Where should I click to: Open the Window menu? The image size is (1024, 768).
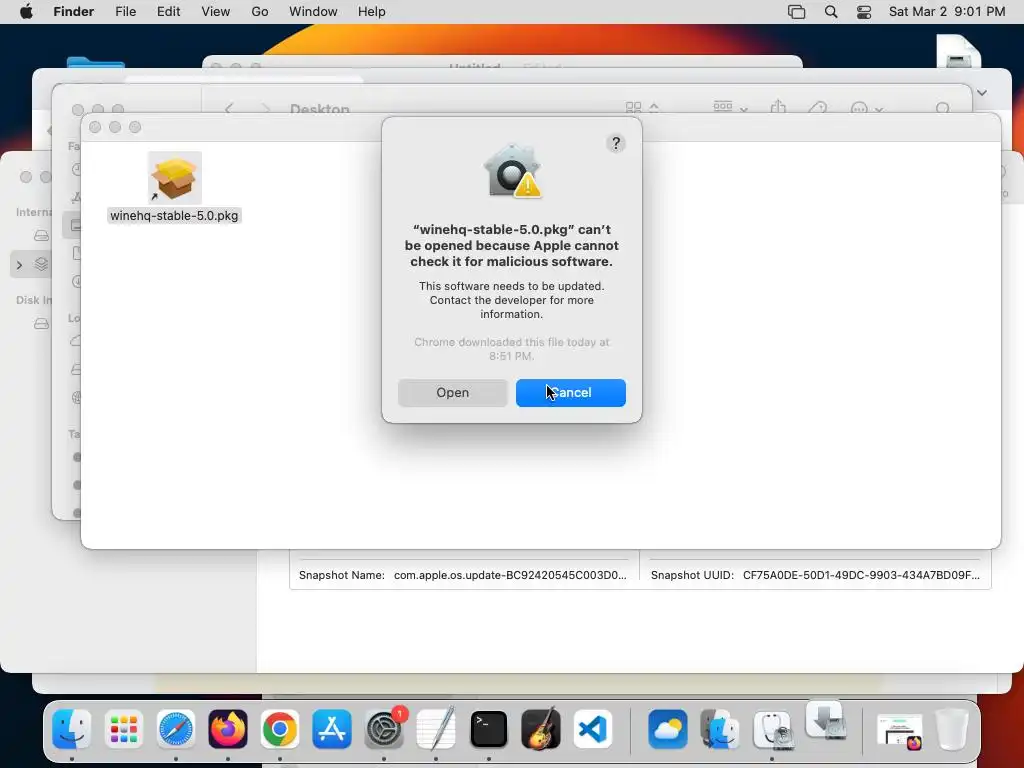pos(313,12)
